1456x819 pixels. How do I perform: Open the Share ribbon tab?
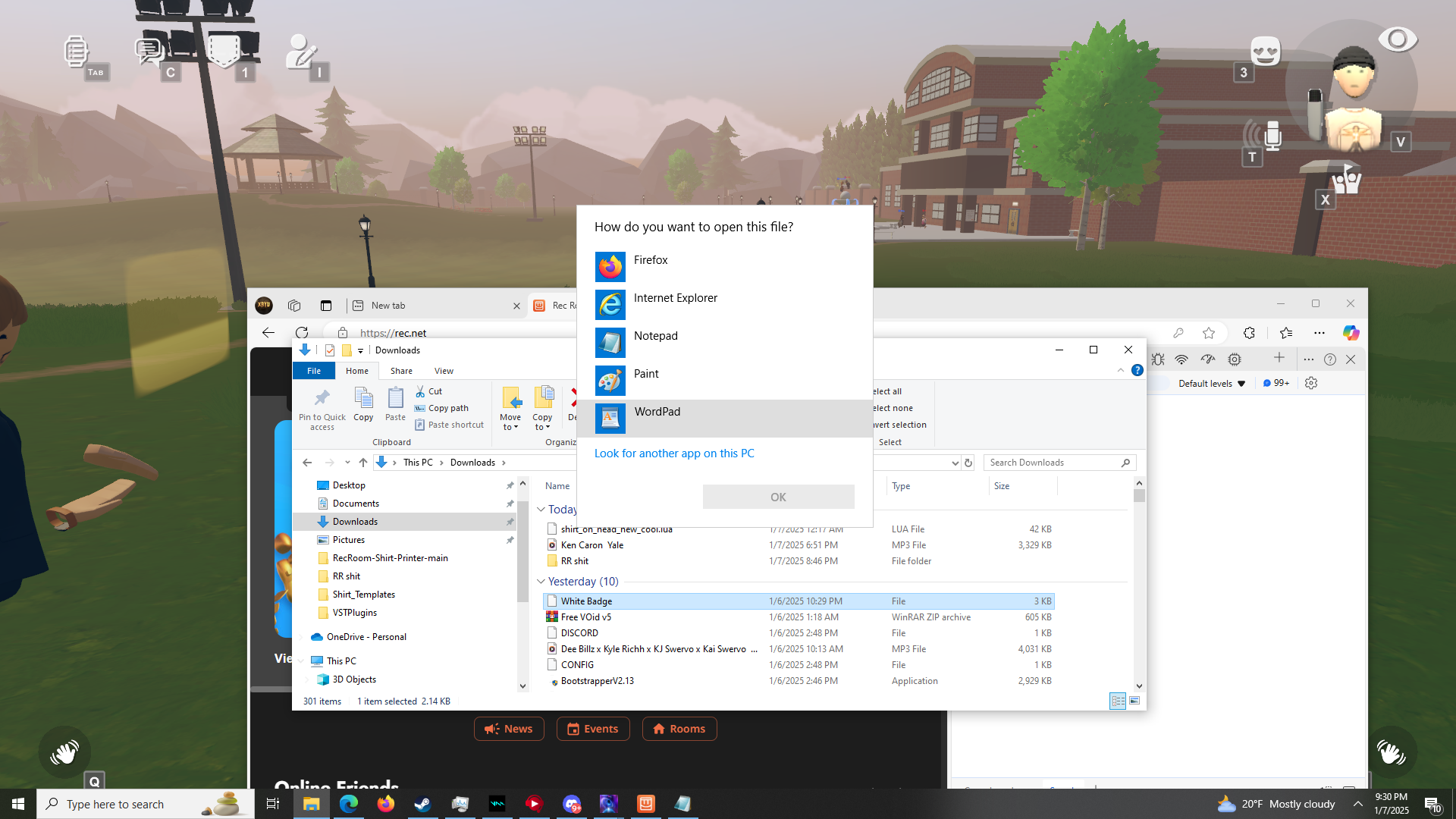401,371
